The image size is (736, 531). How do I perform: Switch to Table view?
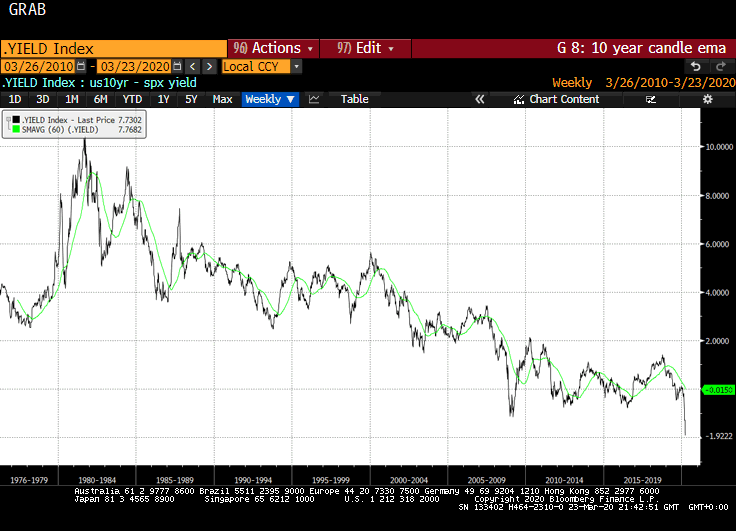pos(354,99)
